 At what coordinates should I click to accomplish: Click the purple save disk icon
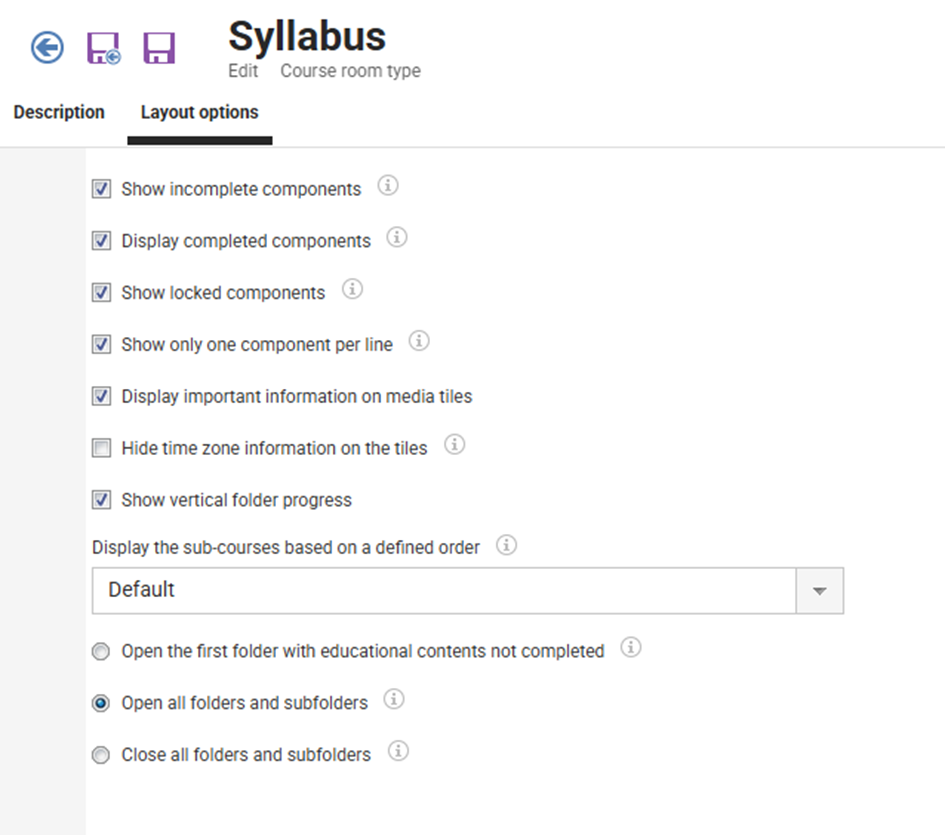point(159,48)
